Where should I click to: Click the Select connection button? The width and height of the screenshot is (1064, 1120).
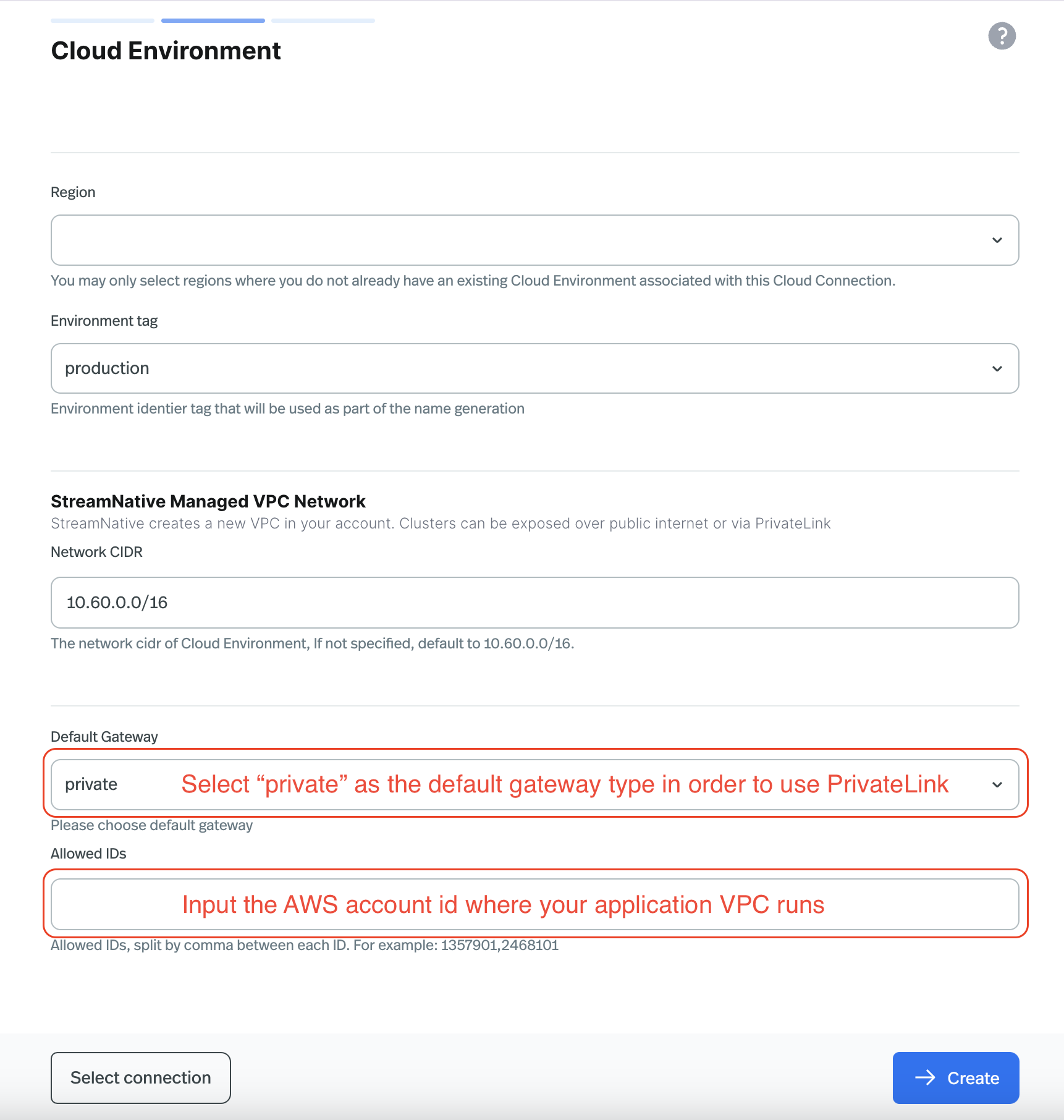(140, 1077)
